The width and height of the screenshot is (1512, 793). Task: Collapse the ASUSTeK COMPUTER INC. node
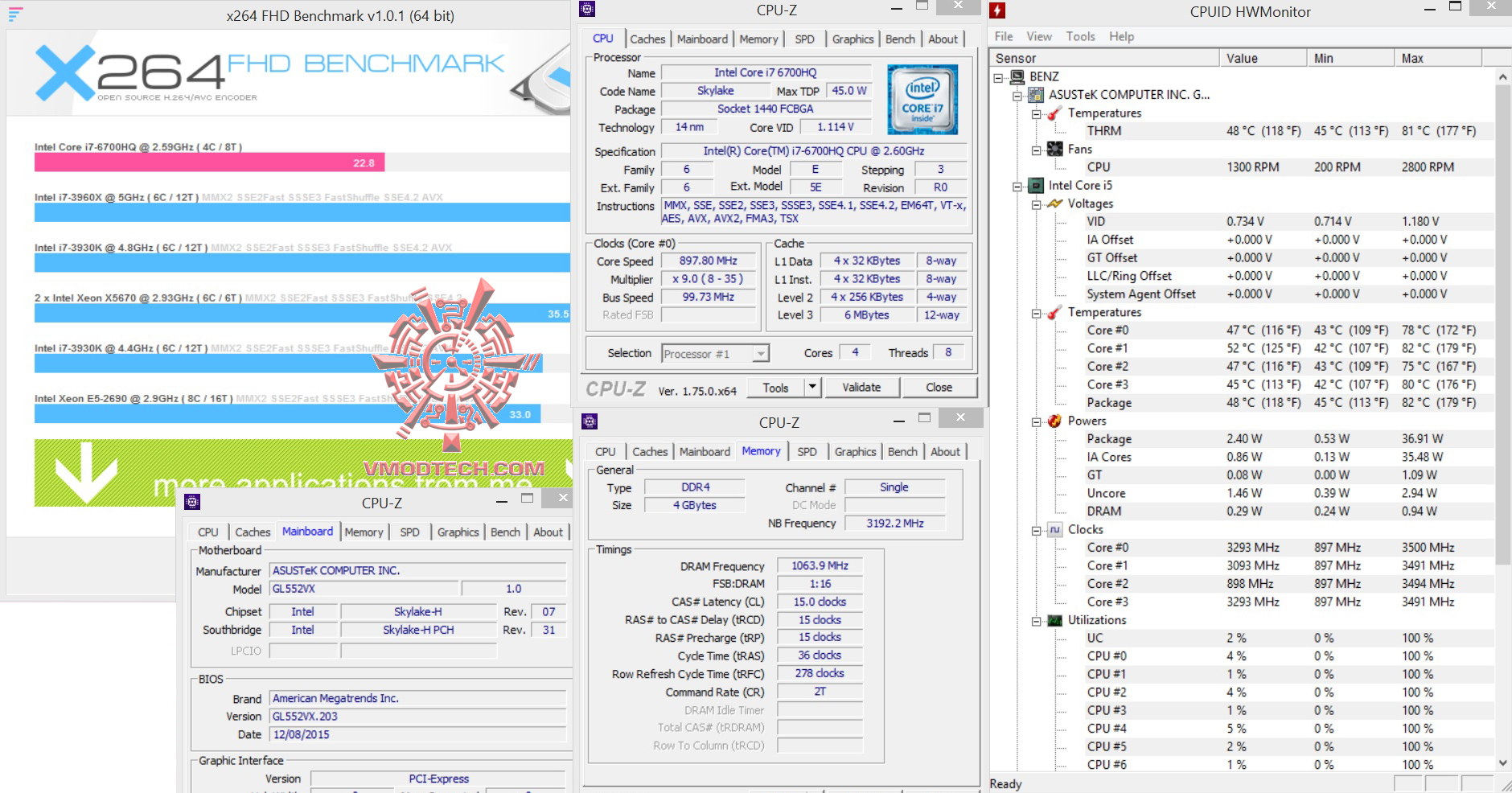point(1017,96)
